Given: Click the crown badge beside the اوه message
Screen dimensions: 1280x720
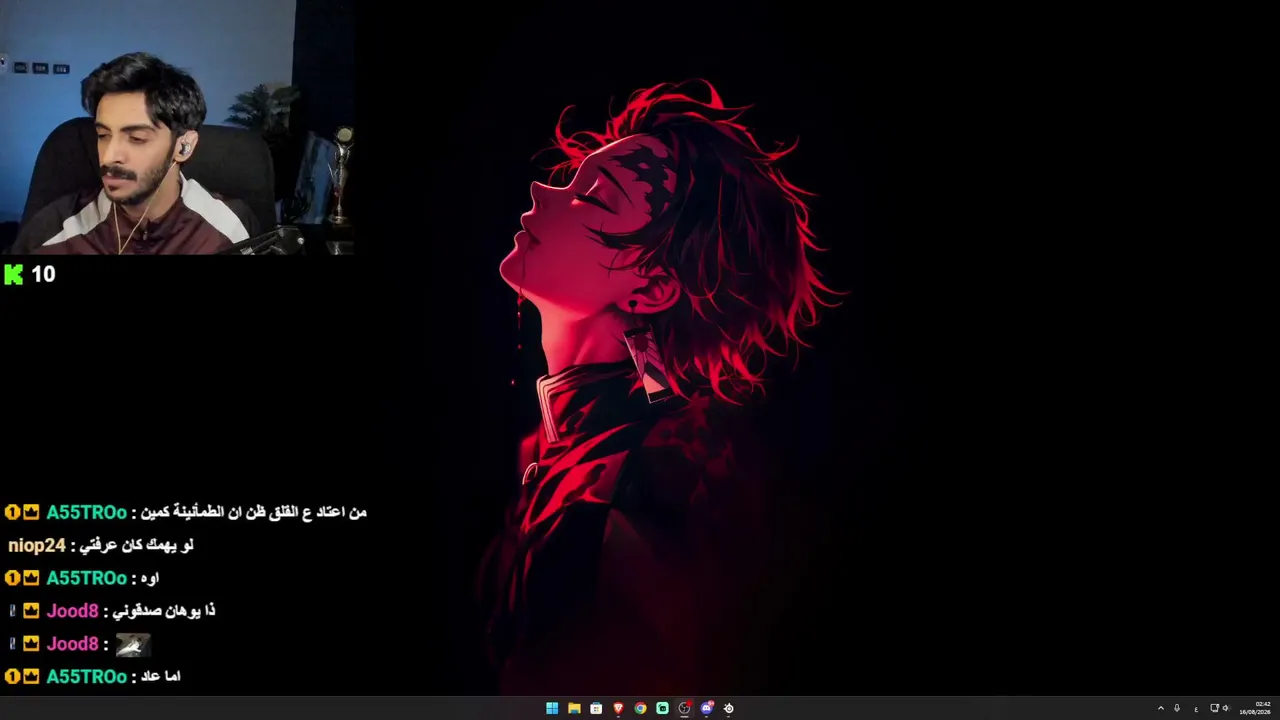Looking at the screenshot, I should pos(31,578).
